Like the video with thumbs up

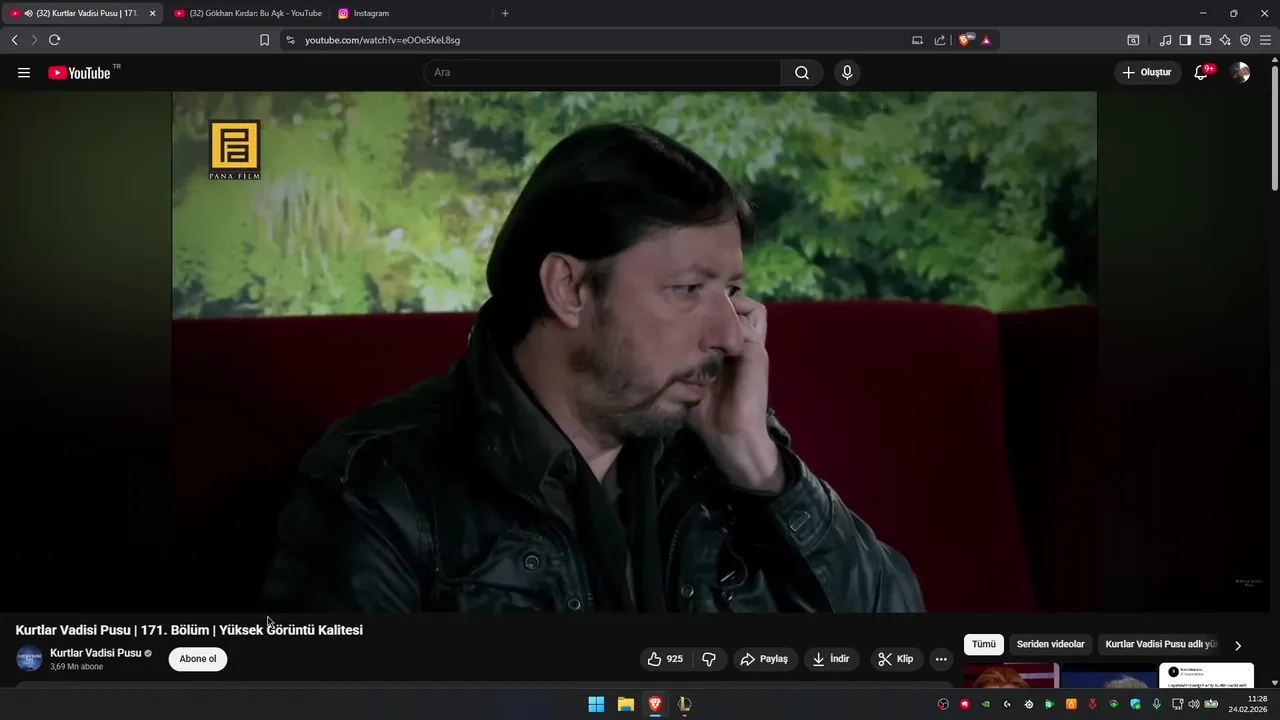click(665, 659)
